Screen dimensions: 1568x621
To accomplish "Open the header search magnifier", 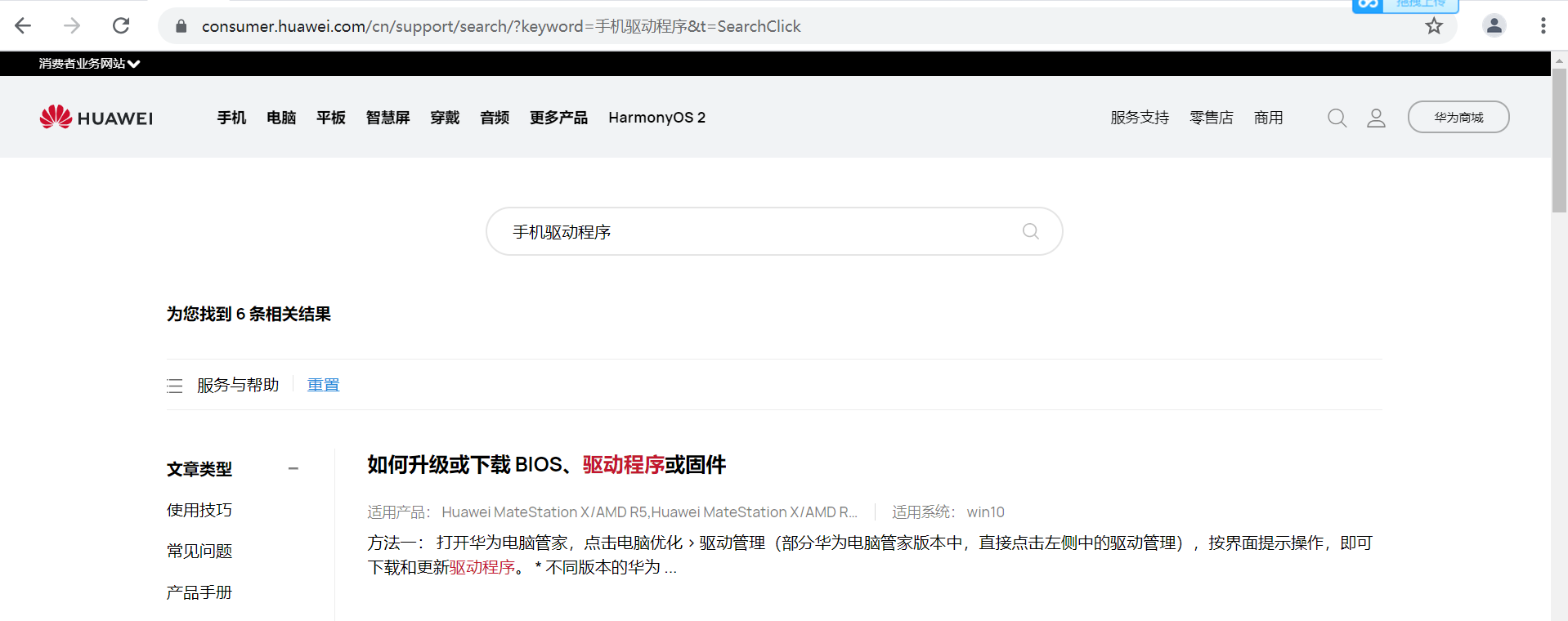I will point(1337,118).
